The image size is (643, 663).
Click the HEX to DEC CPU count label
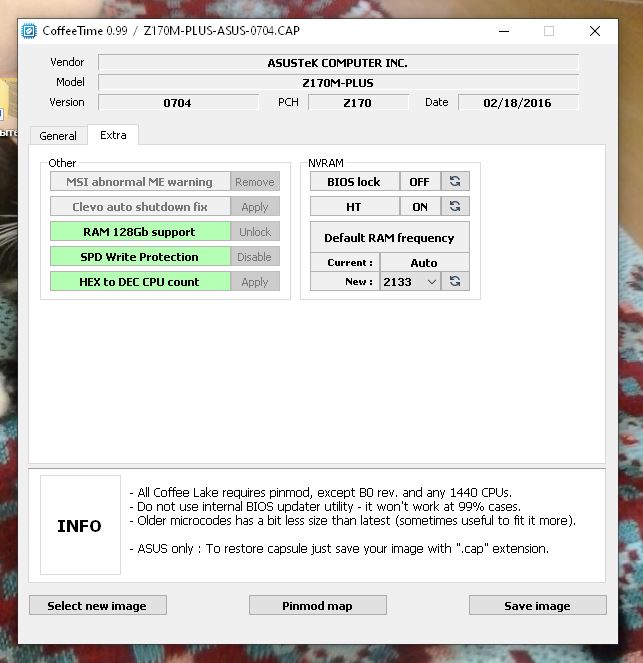[x=140, y=282]
